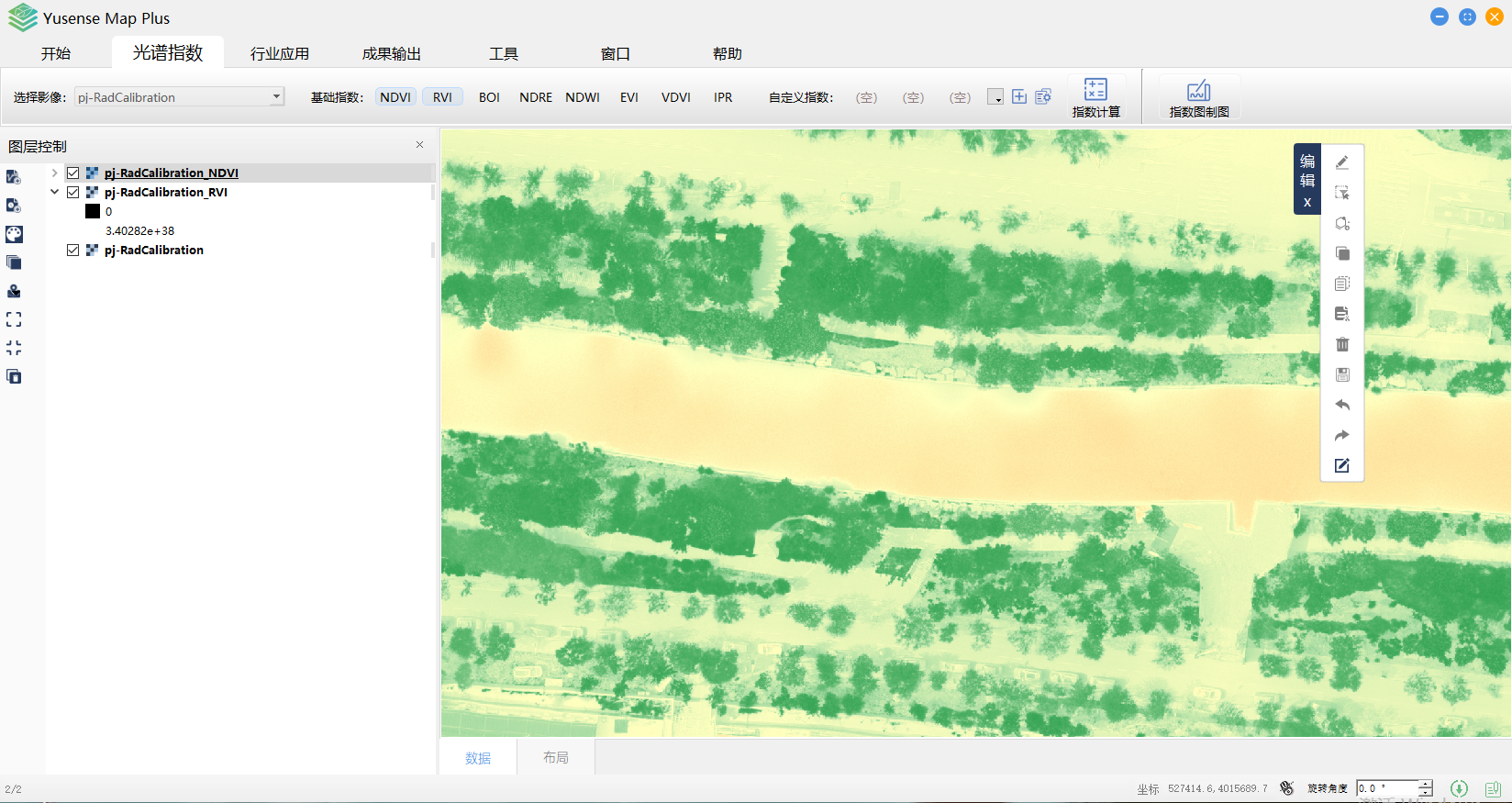Select the pencil draw tool in edit toolbar
1512x803 pixels.
[x=1341, y=162]
